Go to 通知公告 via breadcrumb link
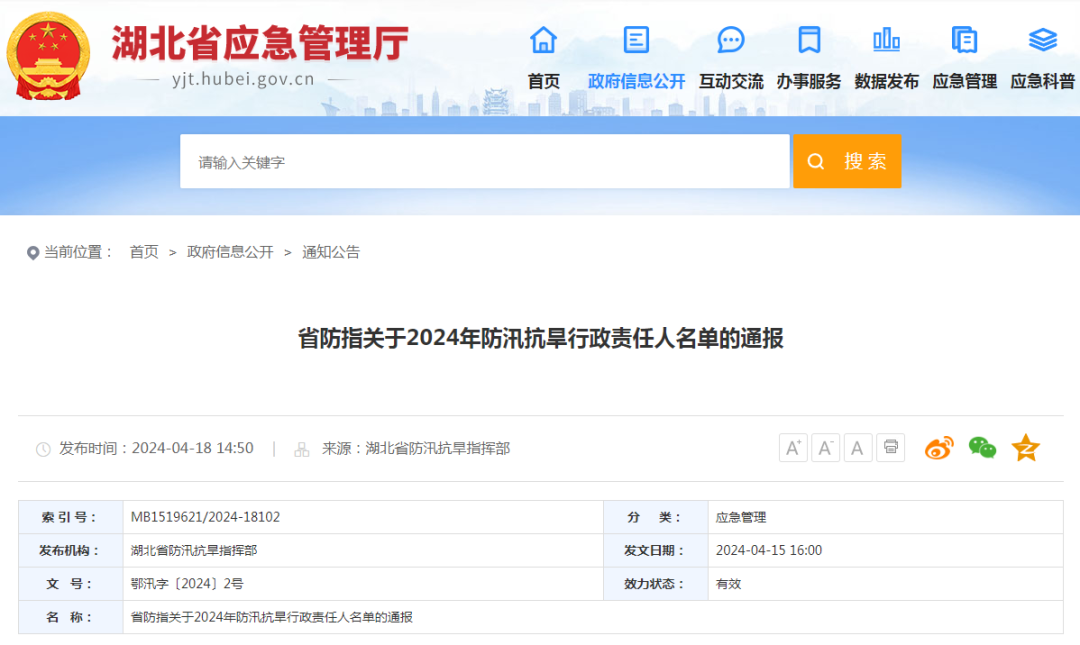 333,252
